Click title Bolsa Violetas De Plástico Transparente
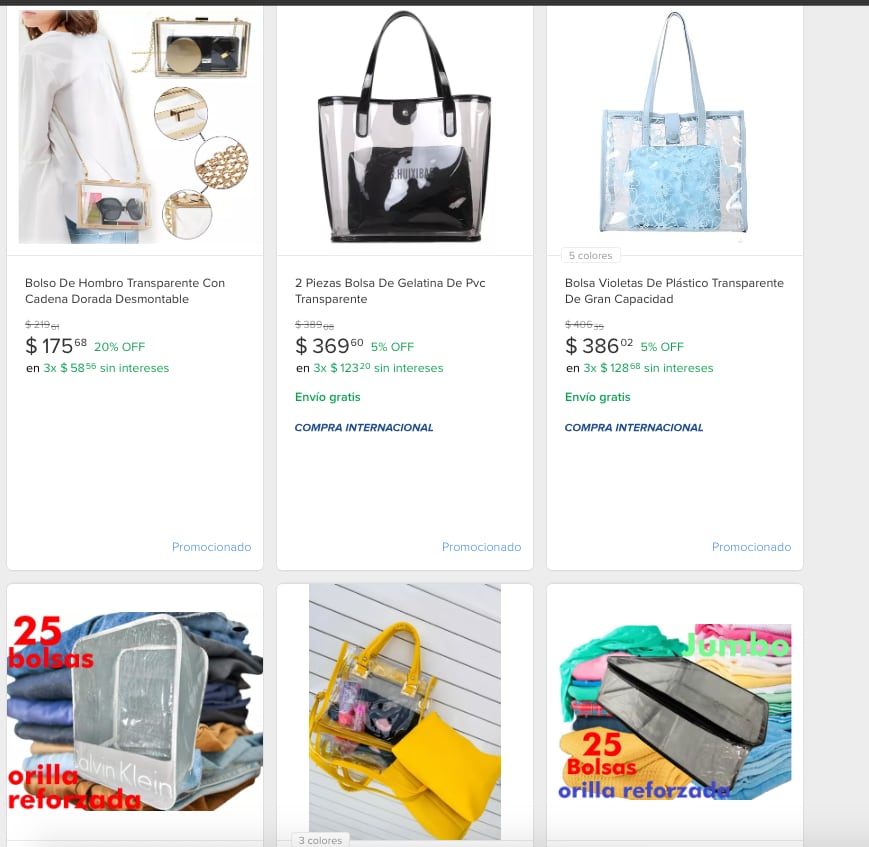This screenshot has width=869, height=847. coord(674,291)
